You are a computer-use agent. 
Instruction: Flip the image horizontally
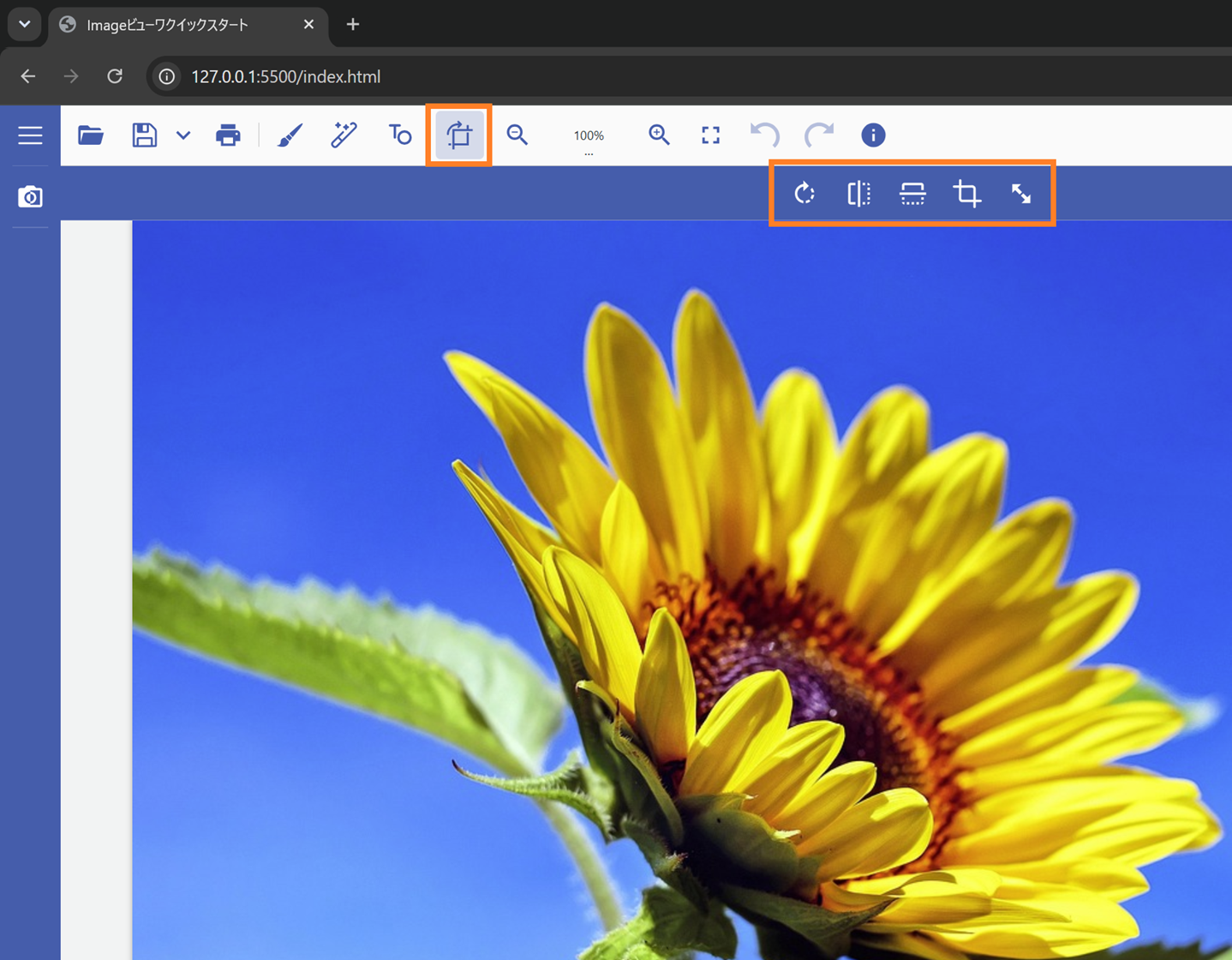tap(858, 194)
